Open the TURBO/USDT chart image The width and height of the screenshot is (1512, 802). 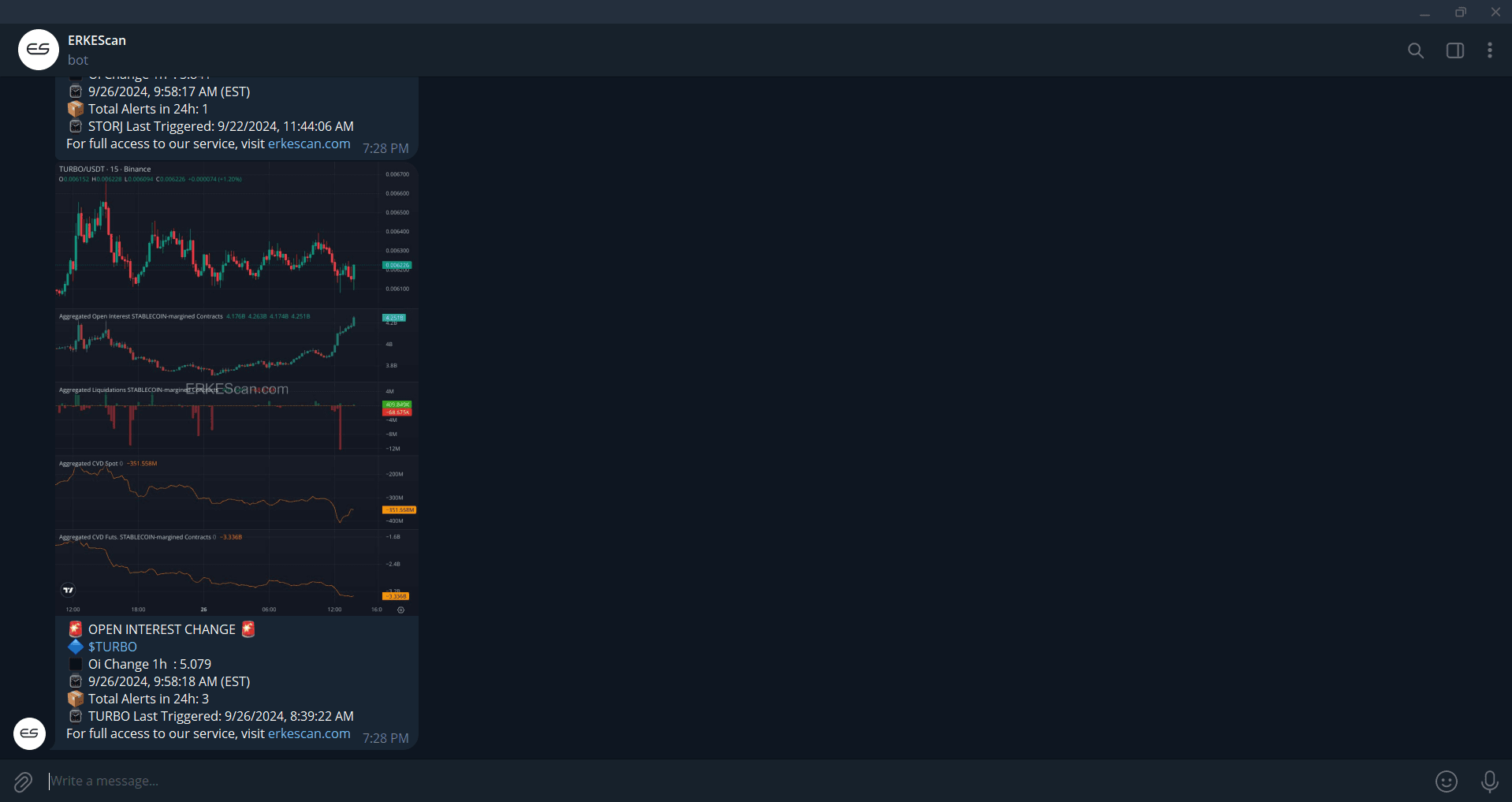(236, 388)
